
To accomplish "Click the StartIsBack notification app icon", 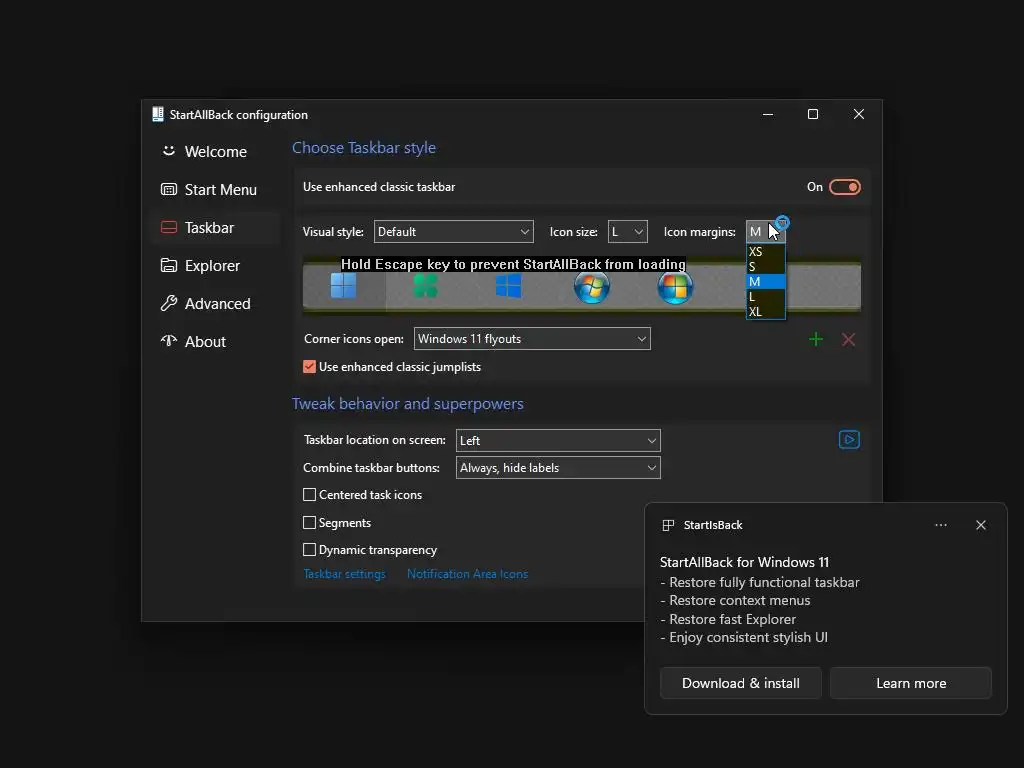I will [668, 525].
